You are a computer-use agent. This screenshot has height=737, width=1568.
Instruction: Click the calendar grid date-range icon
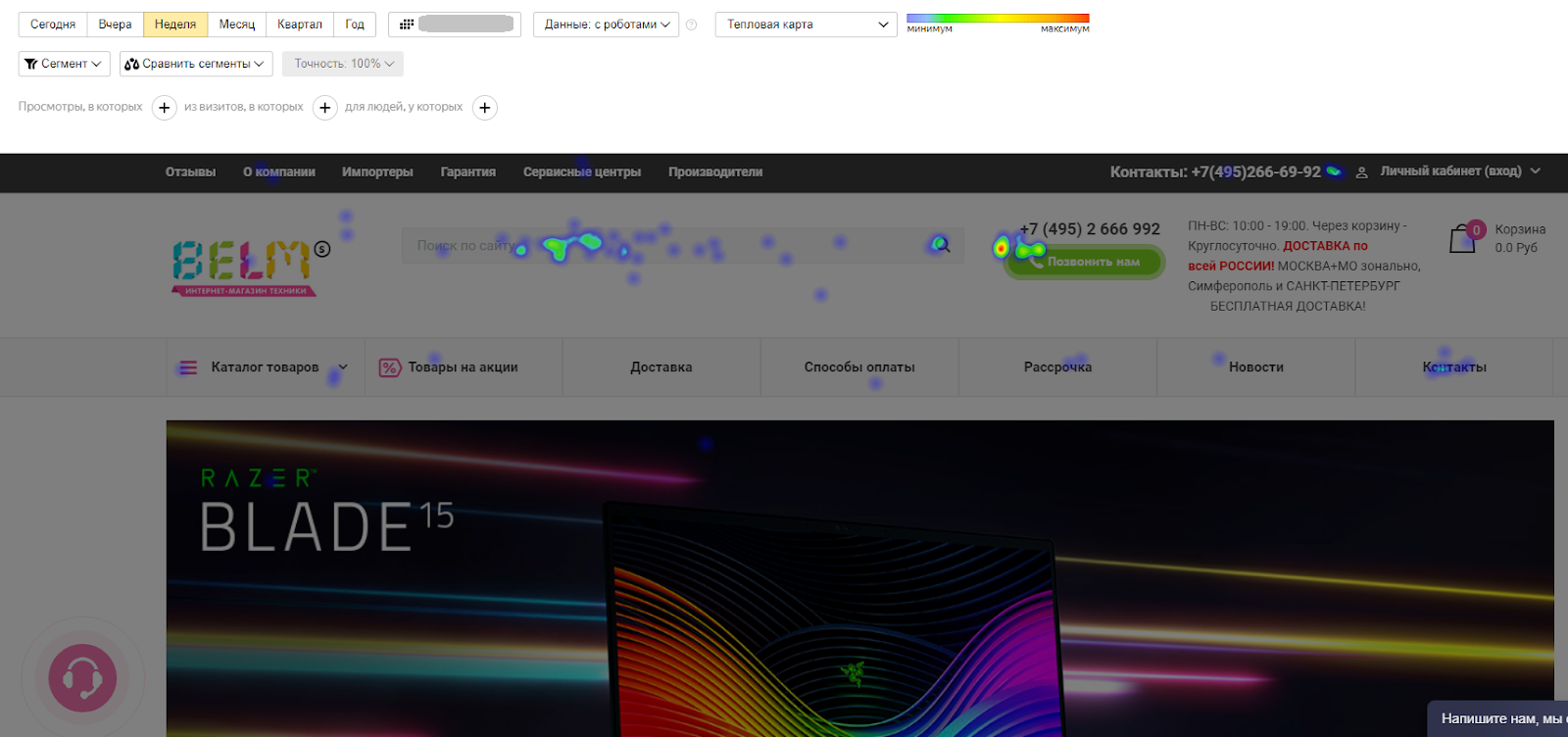tap(407, 25)
